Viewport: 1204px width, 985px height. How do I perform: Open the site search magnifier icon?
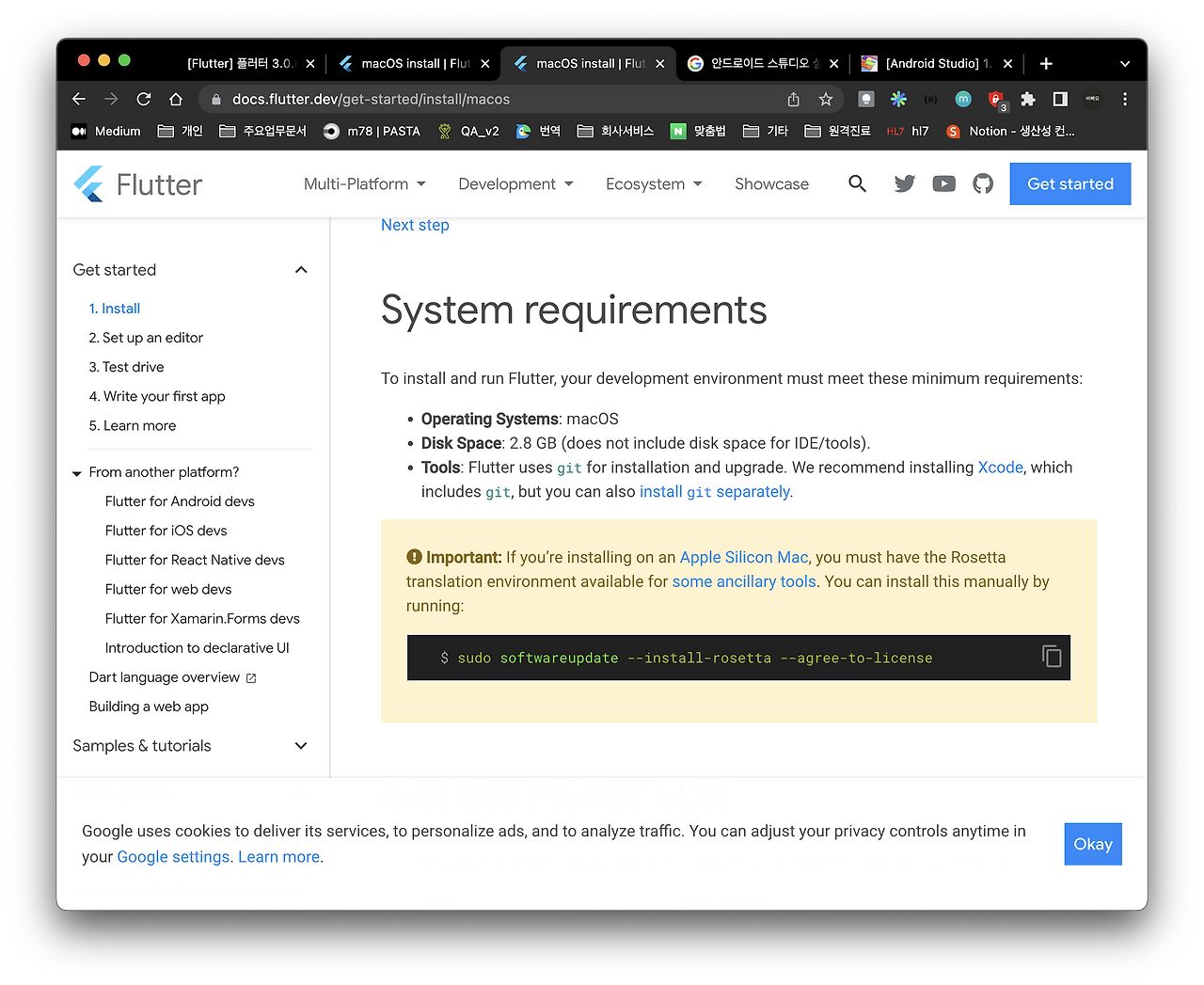[857, 183]
